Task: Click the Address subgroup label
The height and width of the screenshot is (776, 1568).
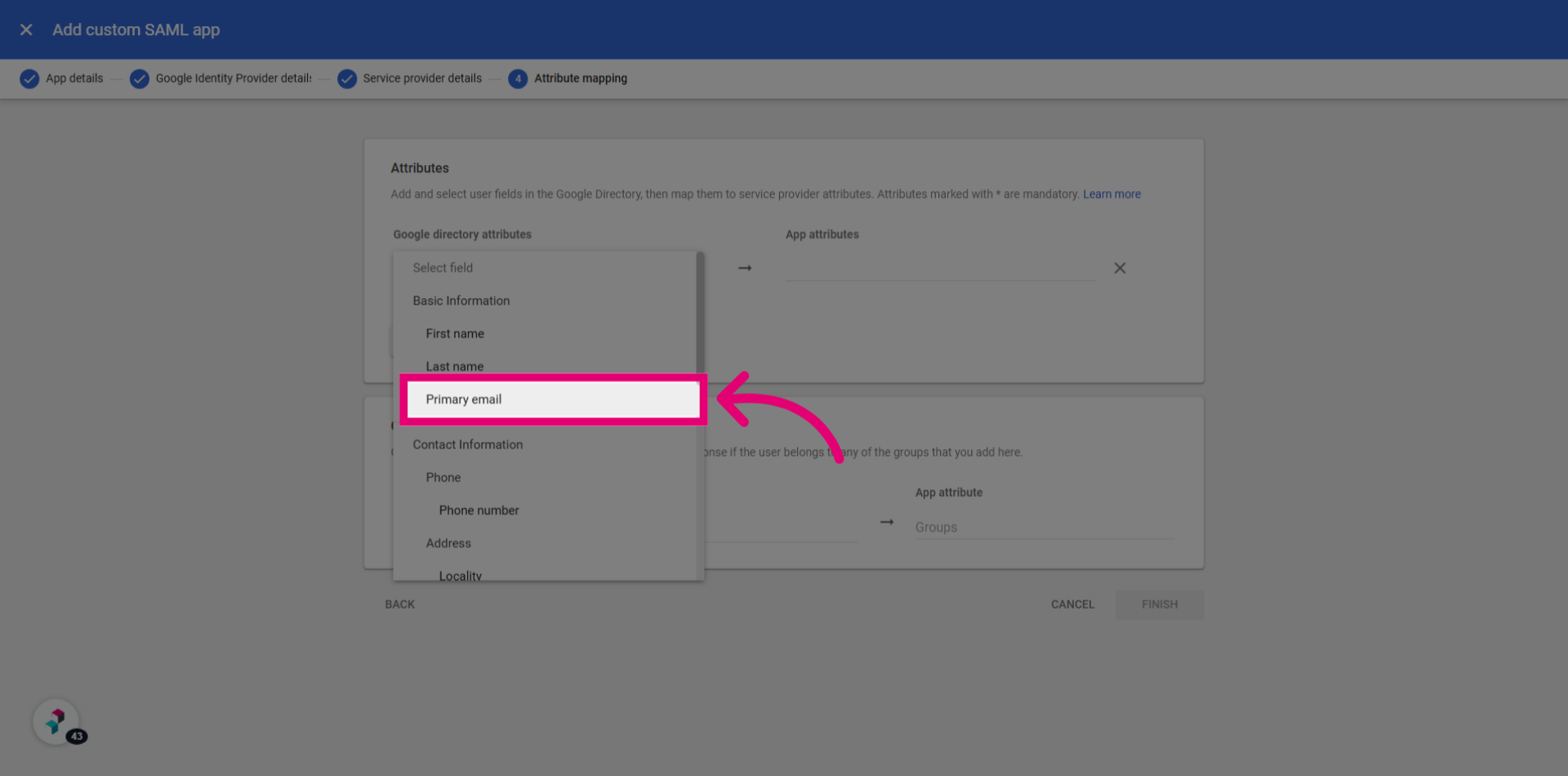Action: 448,543
